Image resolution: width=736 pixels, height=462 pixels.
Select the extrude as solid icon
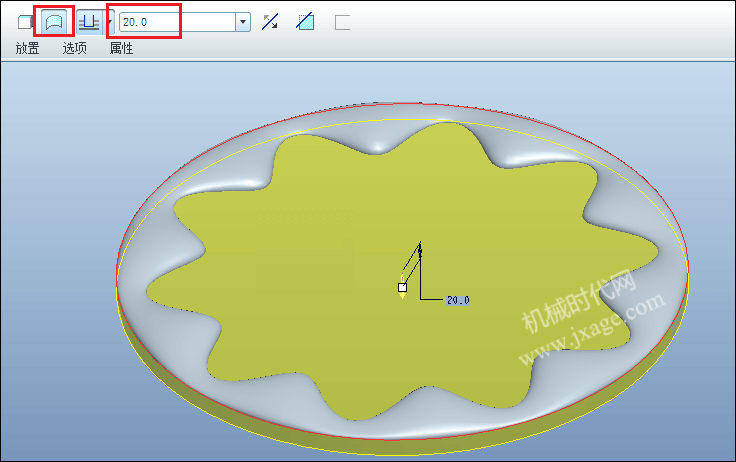(x=25, y=22)
